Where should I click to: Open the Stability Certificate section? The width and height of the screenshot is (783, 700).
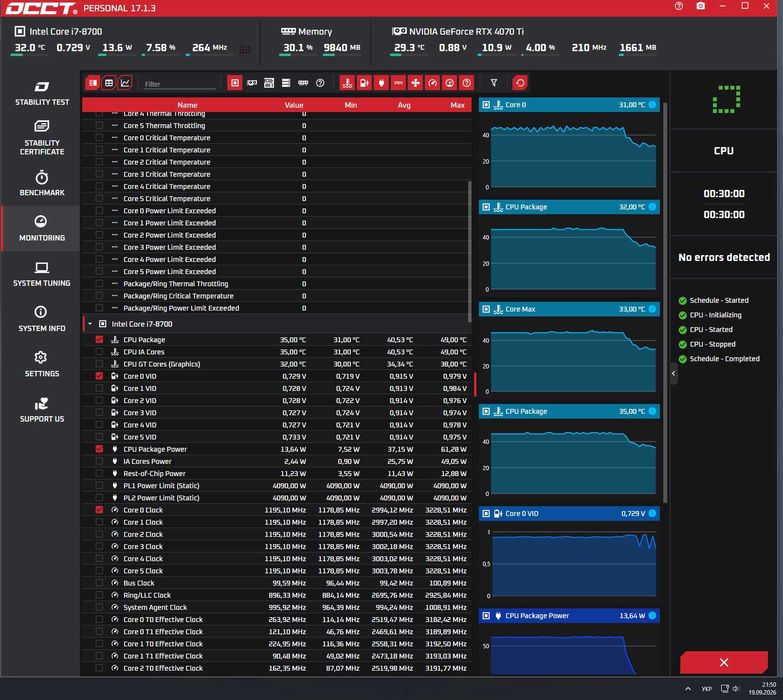click(42, 138)
